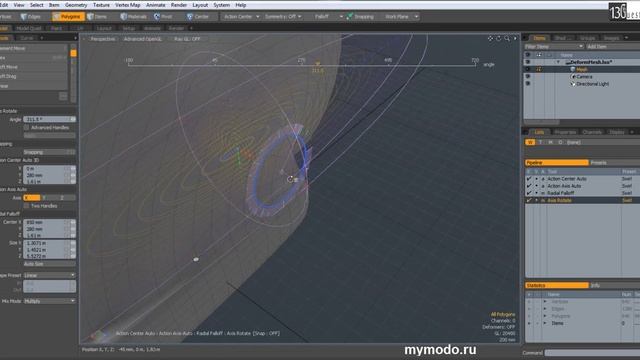This screenshot has width=640, height=360.
Task: Click angle slider handle at 211.5
Action: click(318, 64)
